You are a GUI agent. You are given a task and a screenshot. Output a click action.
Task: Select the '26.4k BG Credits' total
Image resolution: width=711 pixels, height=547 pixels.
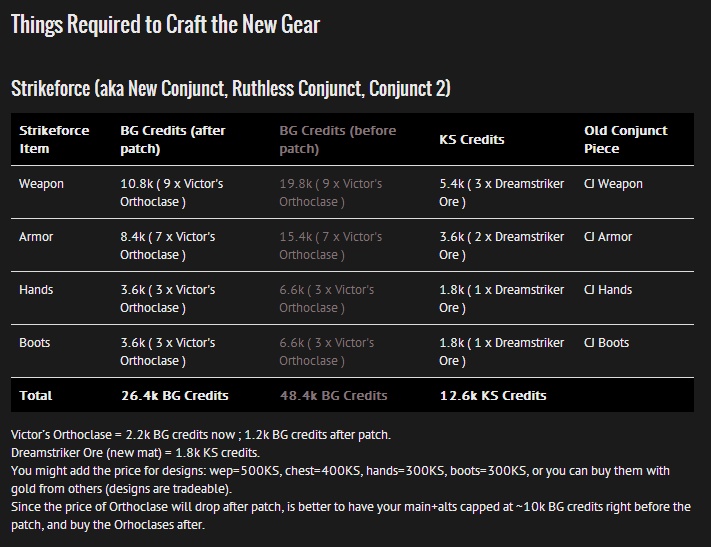[x=175, y=396]
